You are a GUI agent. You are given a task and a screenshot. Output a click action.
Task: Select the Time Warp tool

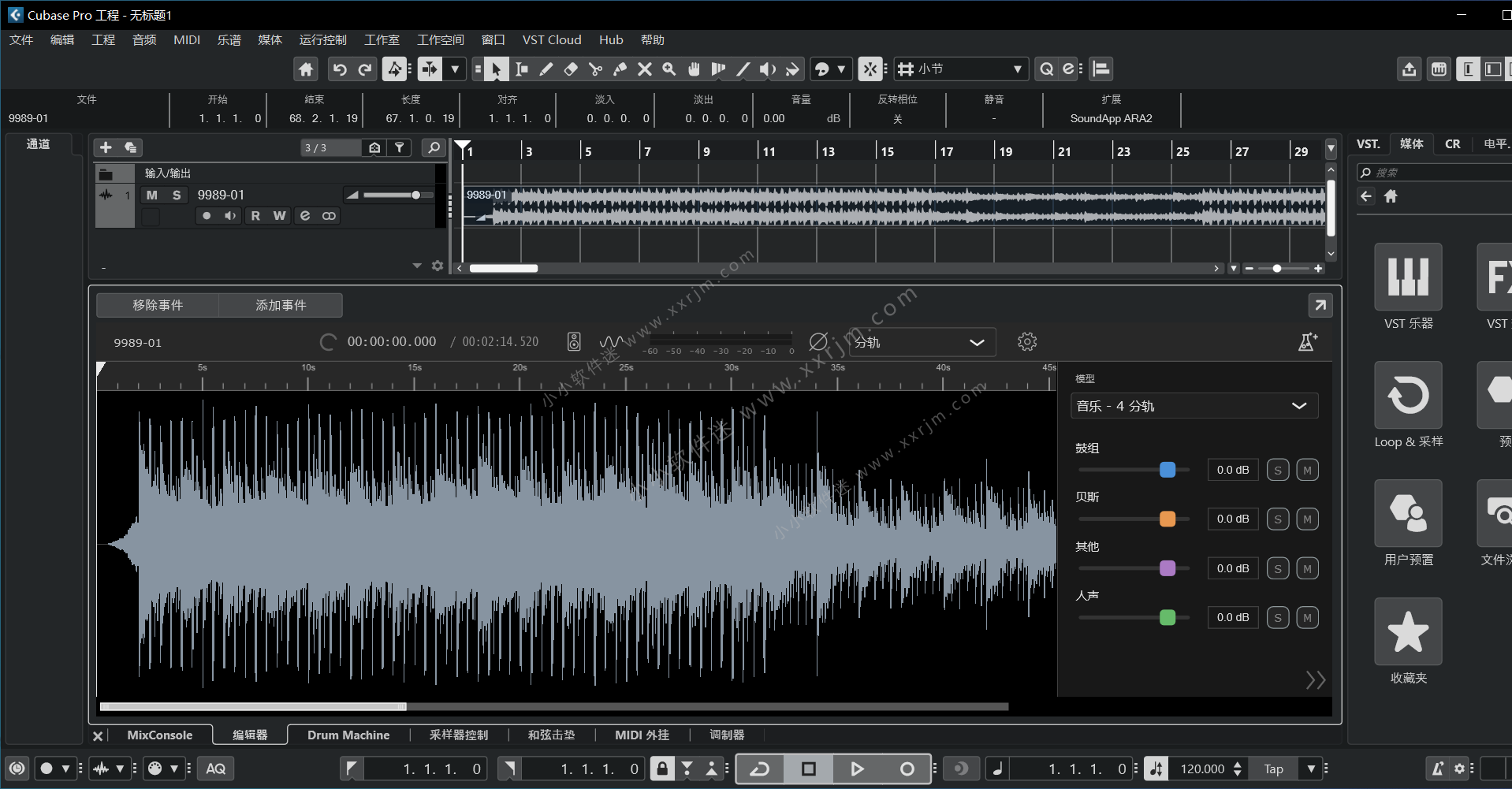718,69
